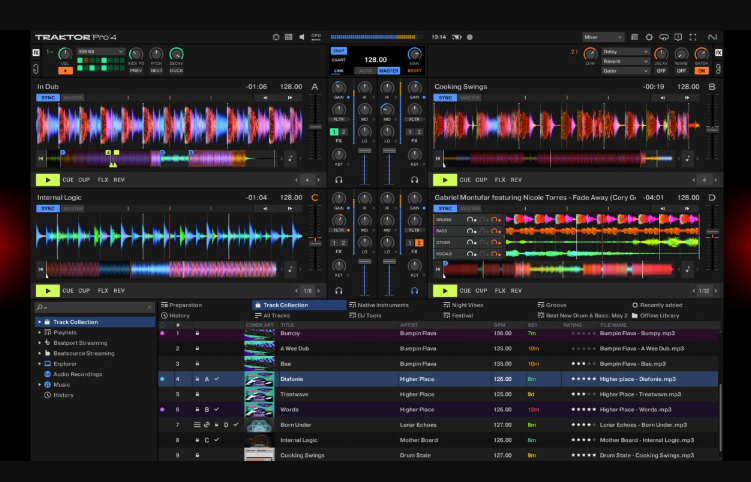Click CUE on Deck B
751x482 pixels.
click(465, 180)
